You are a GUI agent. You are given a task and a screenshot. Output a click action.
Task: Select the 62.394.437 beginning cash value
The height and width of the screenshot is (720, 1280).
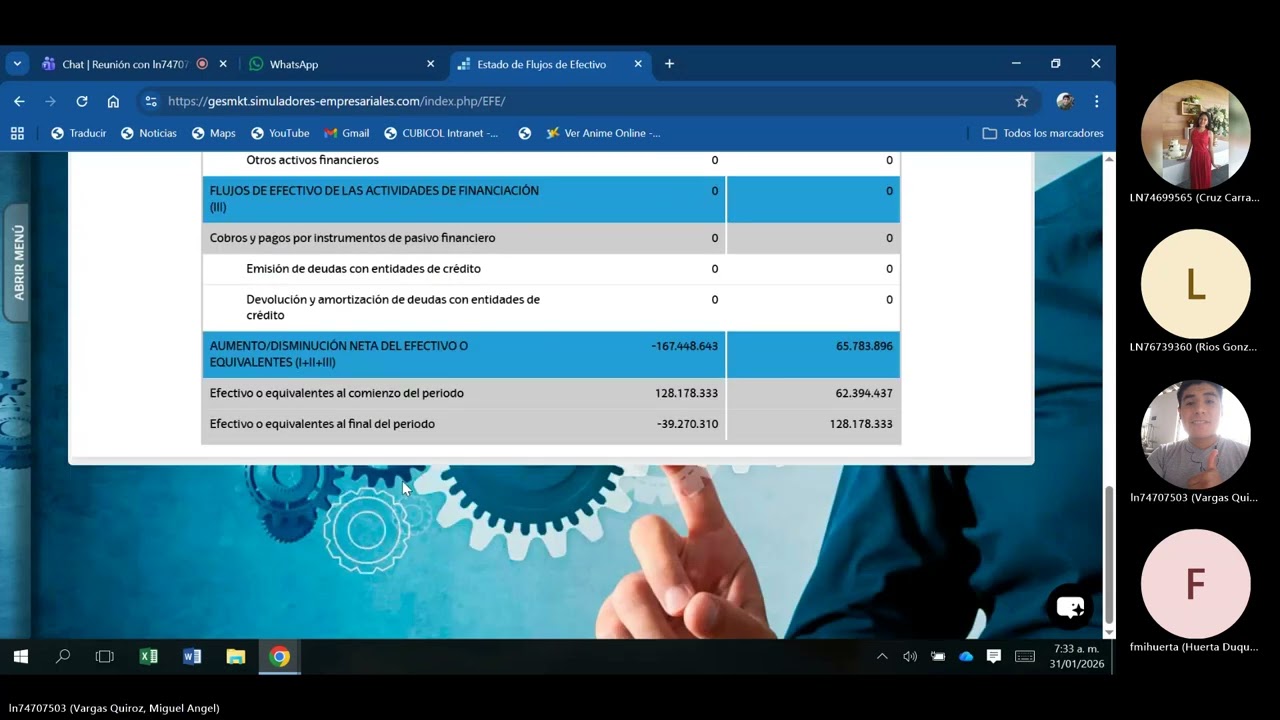[864, 393]
